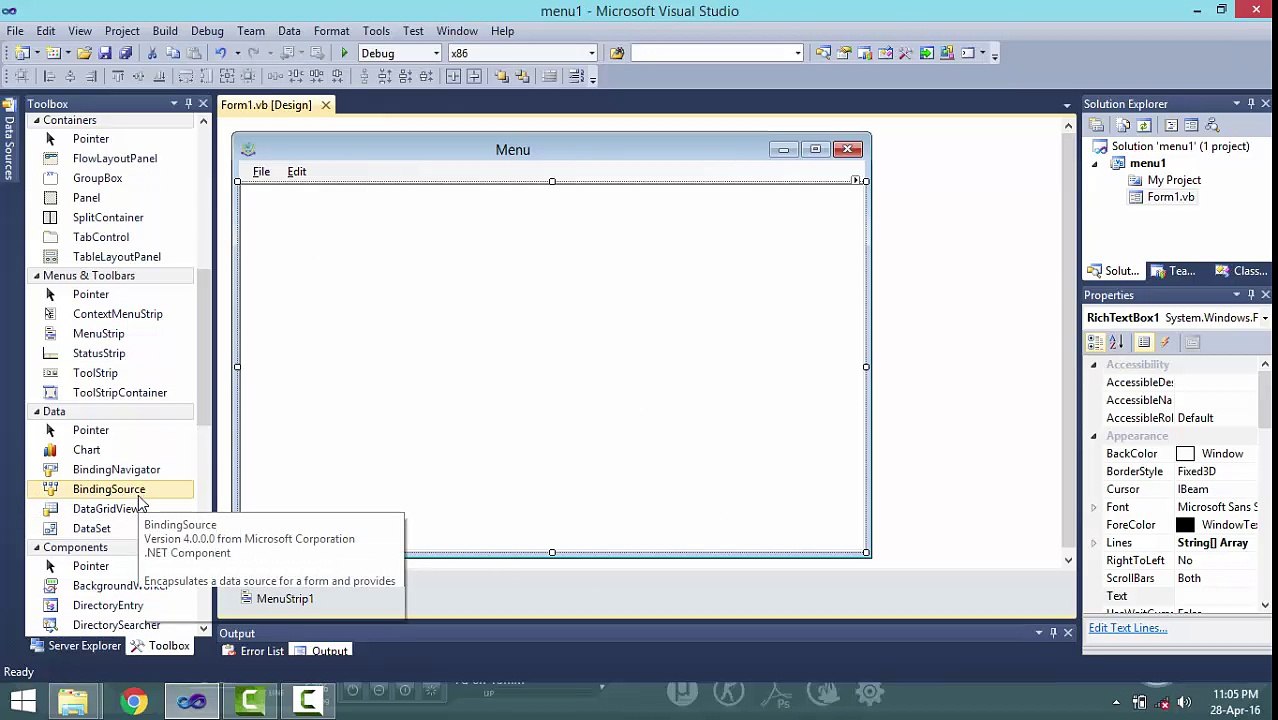Switch properties to the Categorized view
The width and height of the screenshot is (1278, 720).
[x=1096, y=342]
